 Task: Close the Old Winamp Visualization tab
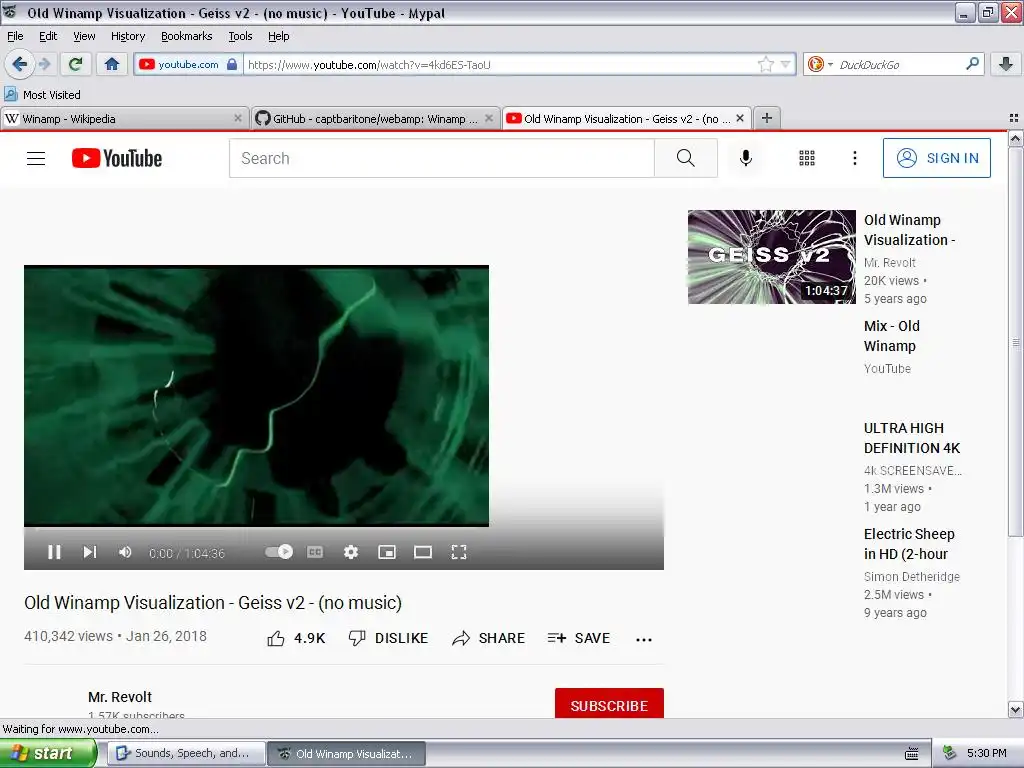[x=740, y=118]
